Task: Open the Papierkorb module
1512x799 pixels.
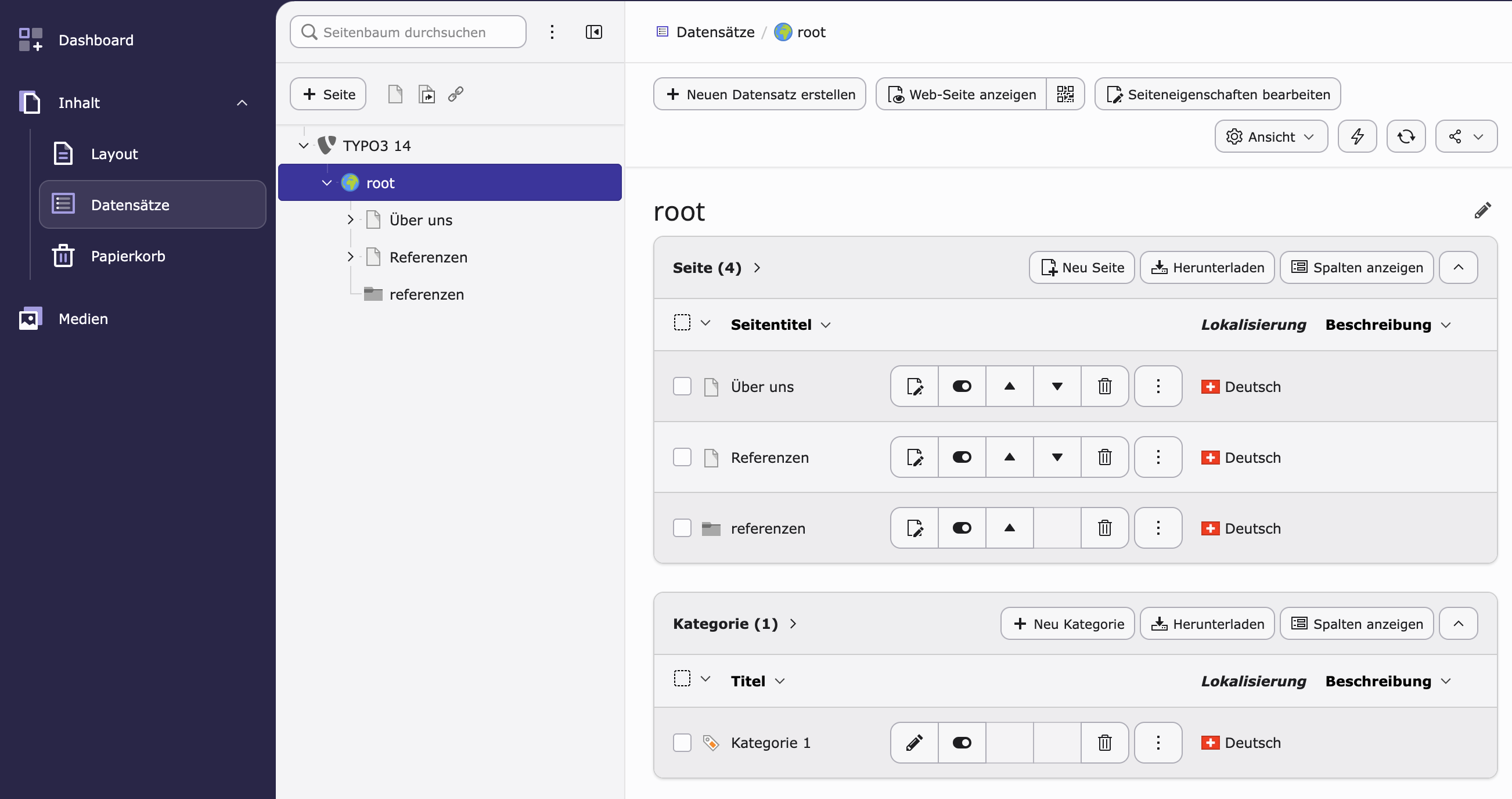Action: [153, 256]
